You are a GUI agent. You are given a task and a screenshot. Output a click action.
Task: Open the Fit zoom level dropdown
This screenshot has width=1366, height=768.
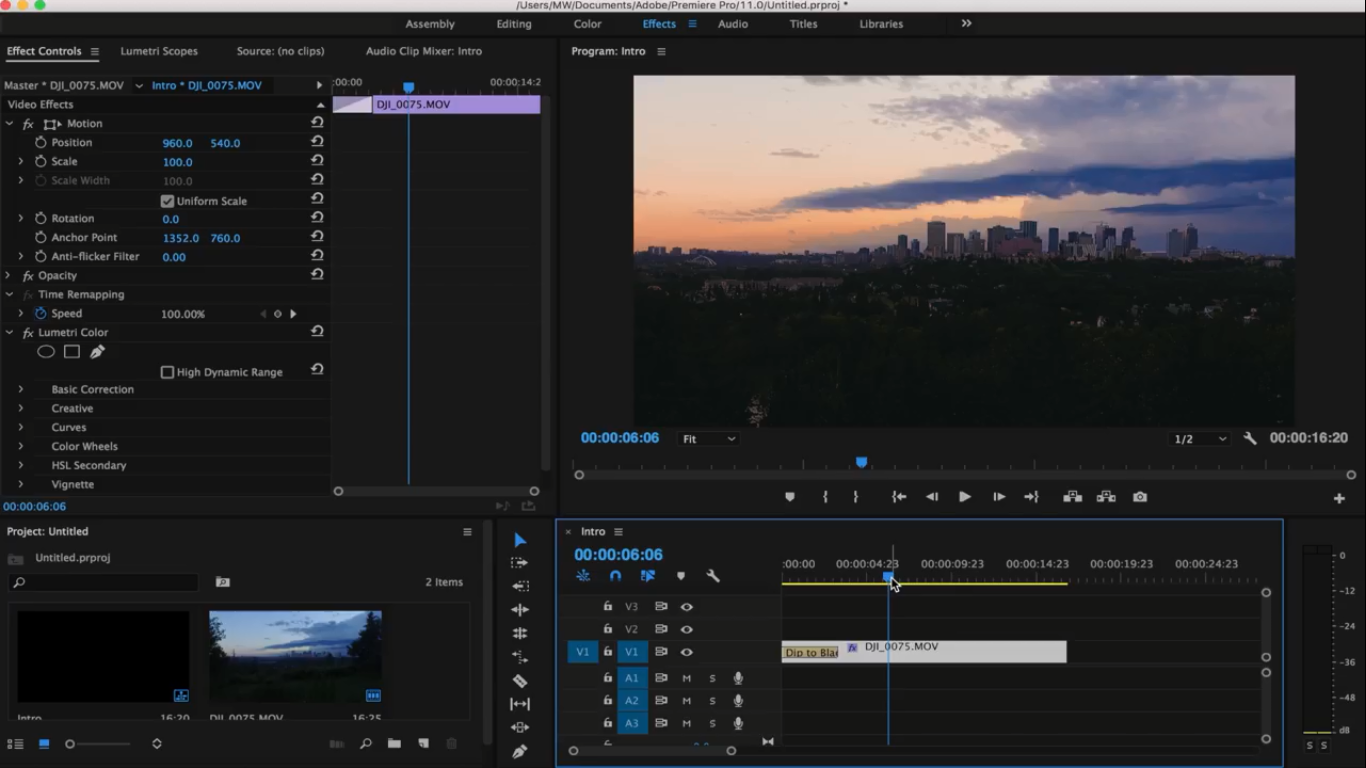click(x=707, y=438)
